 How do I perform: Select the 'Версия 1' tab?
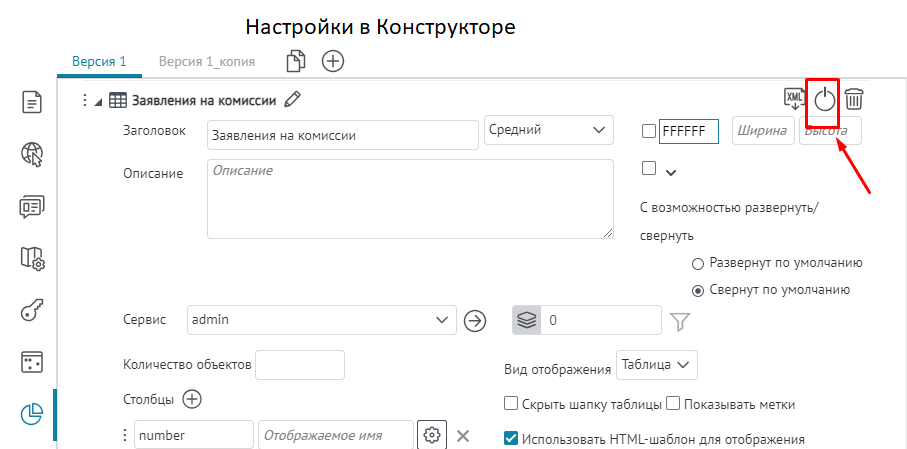[99, 61]
